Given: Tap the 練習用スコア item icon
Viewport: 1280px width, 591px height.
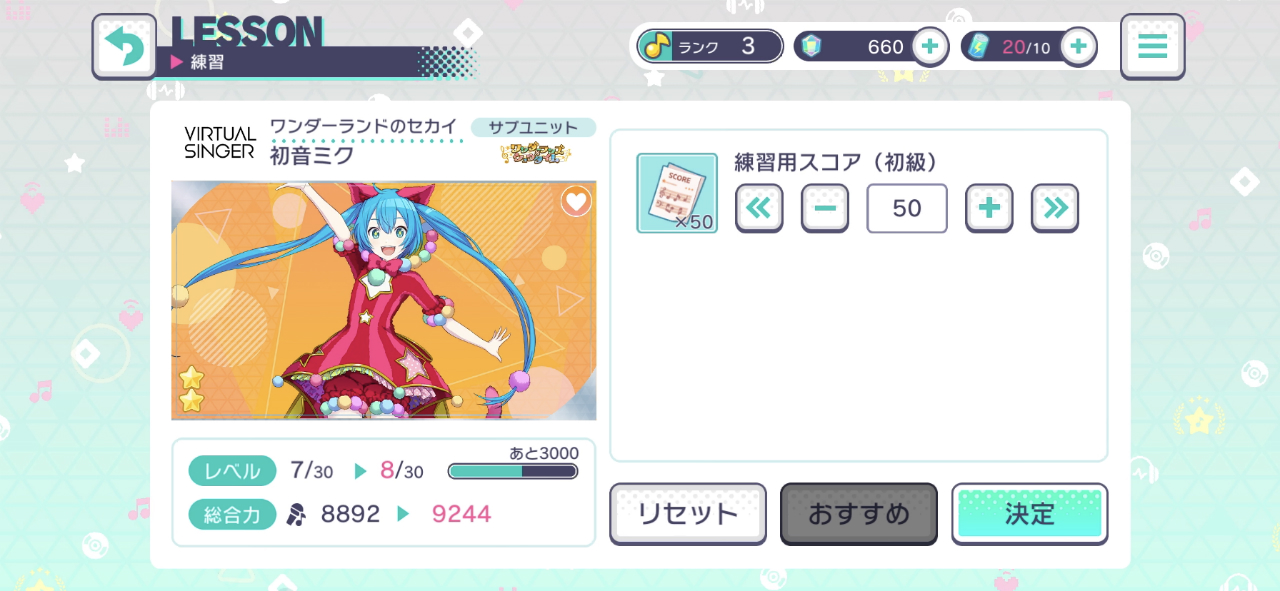Looking at the screenshot, I should pos(677,193).
